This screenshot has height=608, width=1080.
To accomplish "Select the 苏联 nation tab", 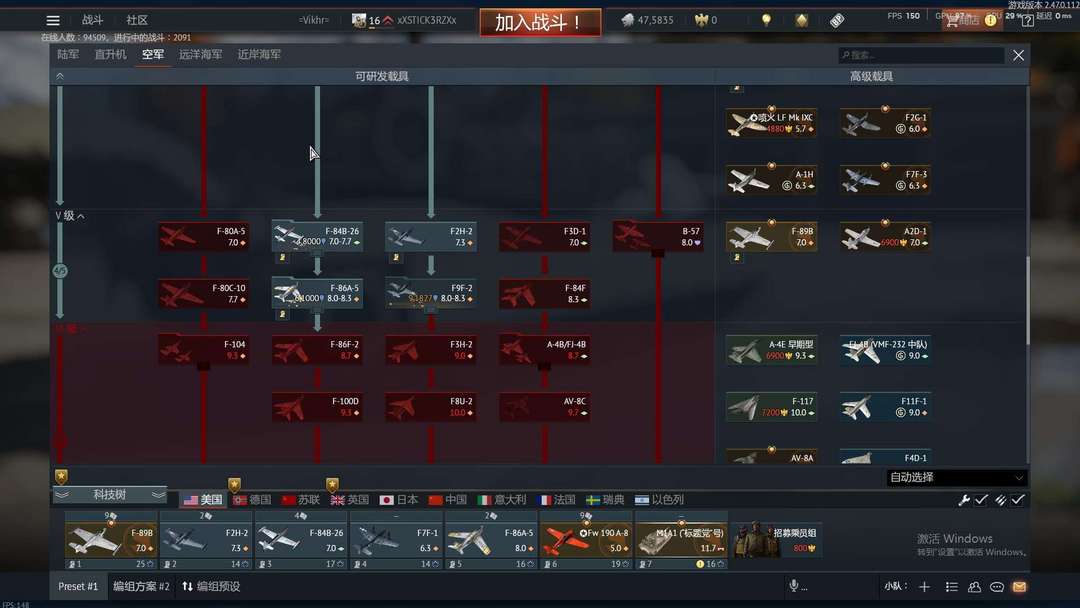I will 301,500.
